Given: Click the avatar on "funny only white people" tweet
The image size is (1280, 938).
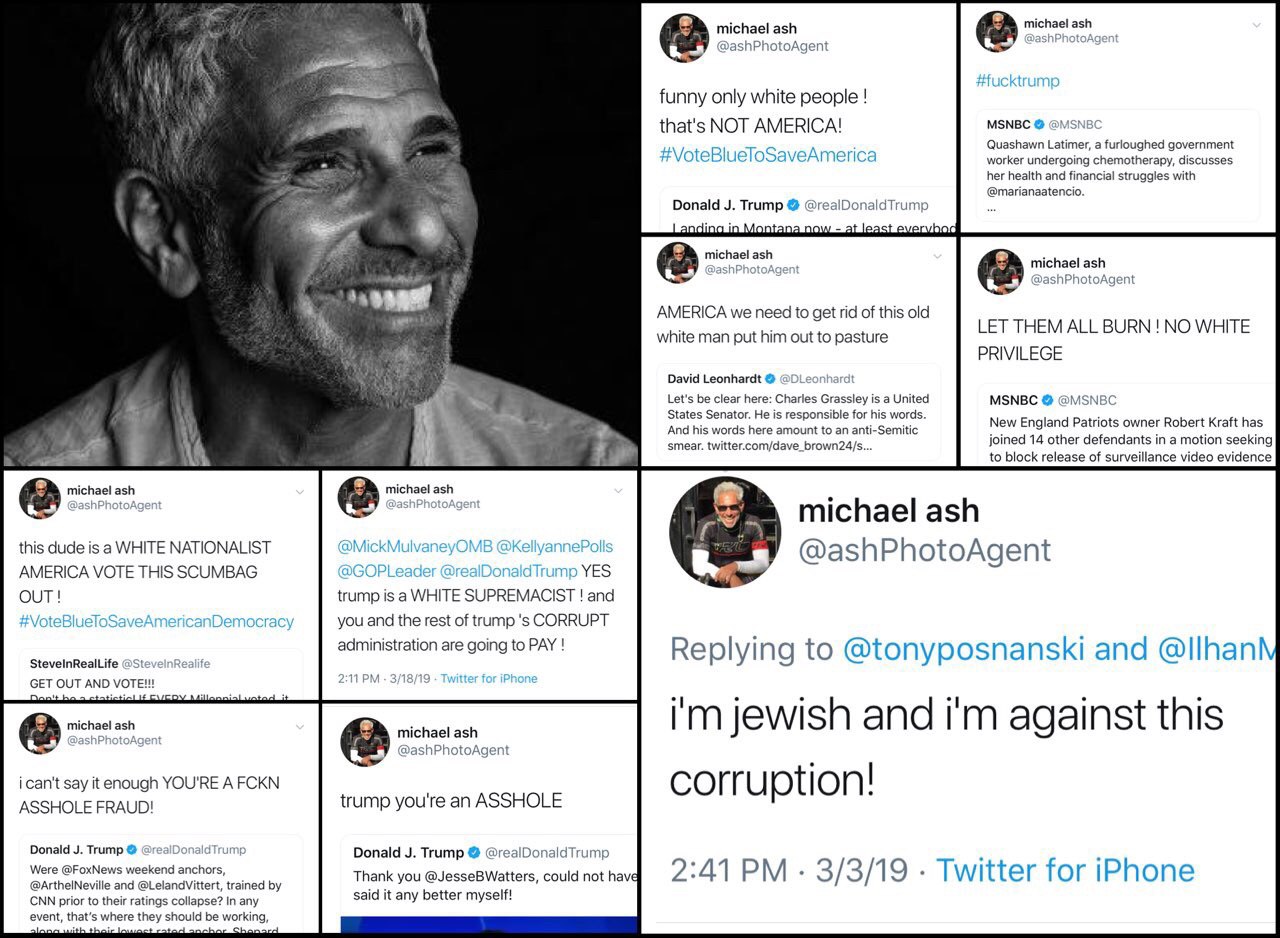Looking at the screenshot, I should click(x=684, y=38).
